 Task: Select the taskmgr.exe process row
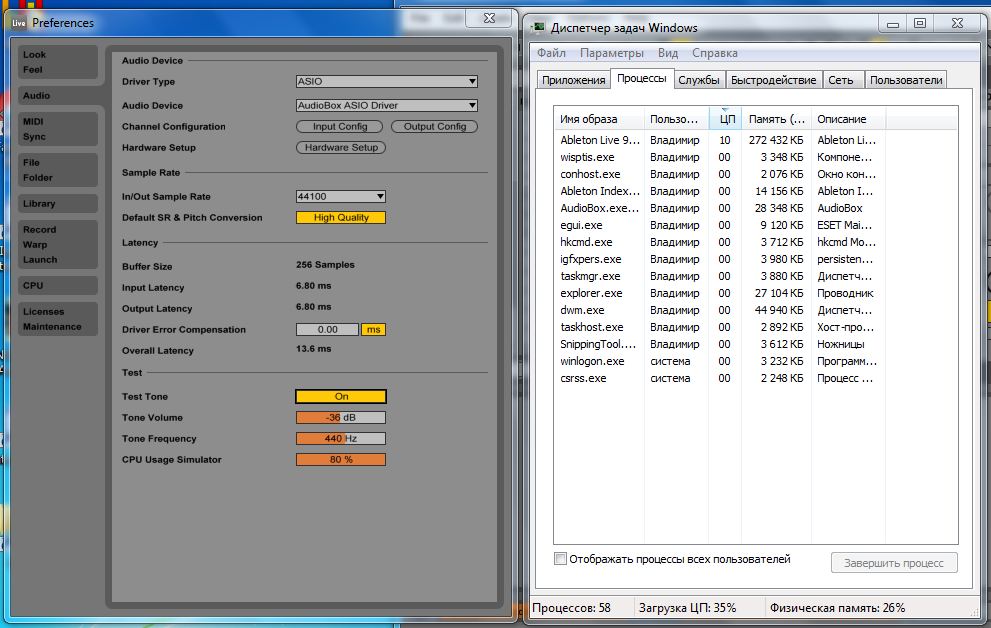[x=756, y=277]
